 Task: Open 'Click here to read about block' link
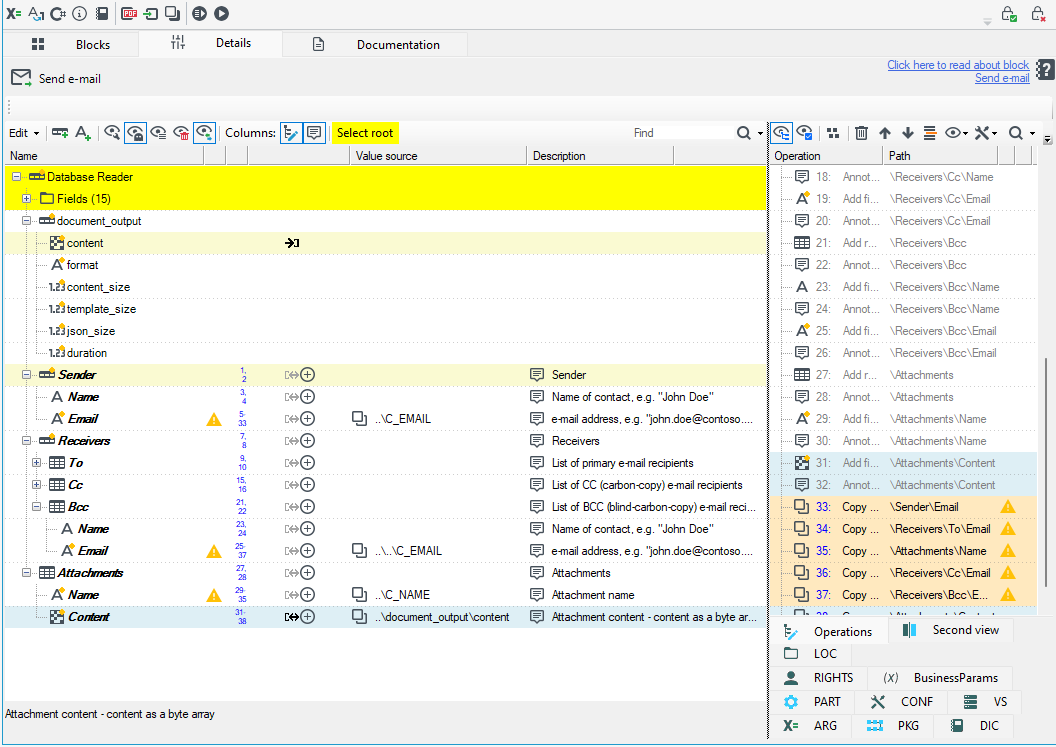958,65
